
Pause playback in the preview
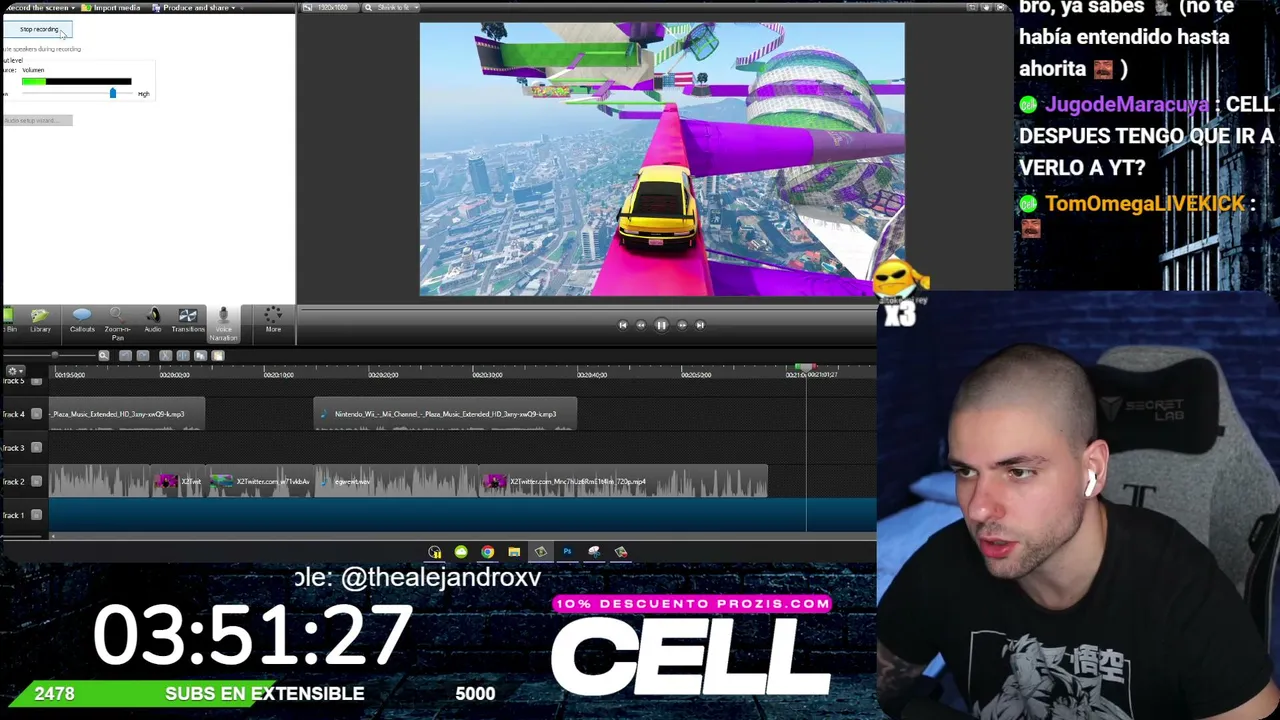tap(661, 325)
